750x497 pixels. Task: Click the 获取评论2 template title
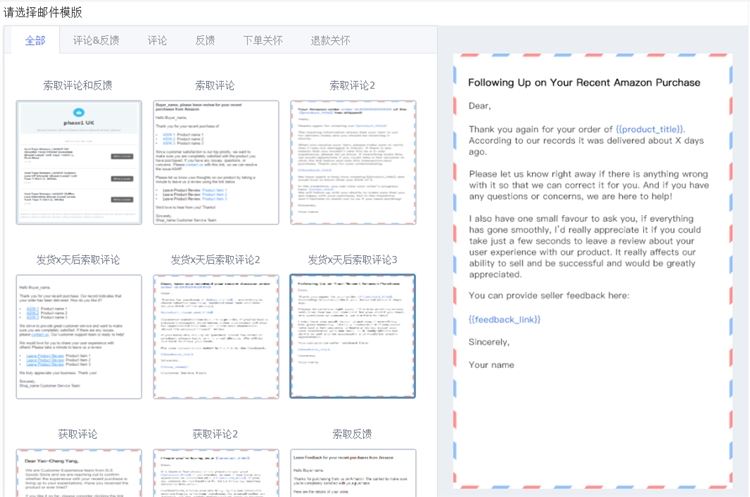pyautogui.click(x=215, y=434)
